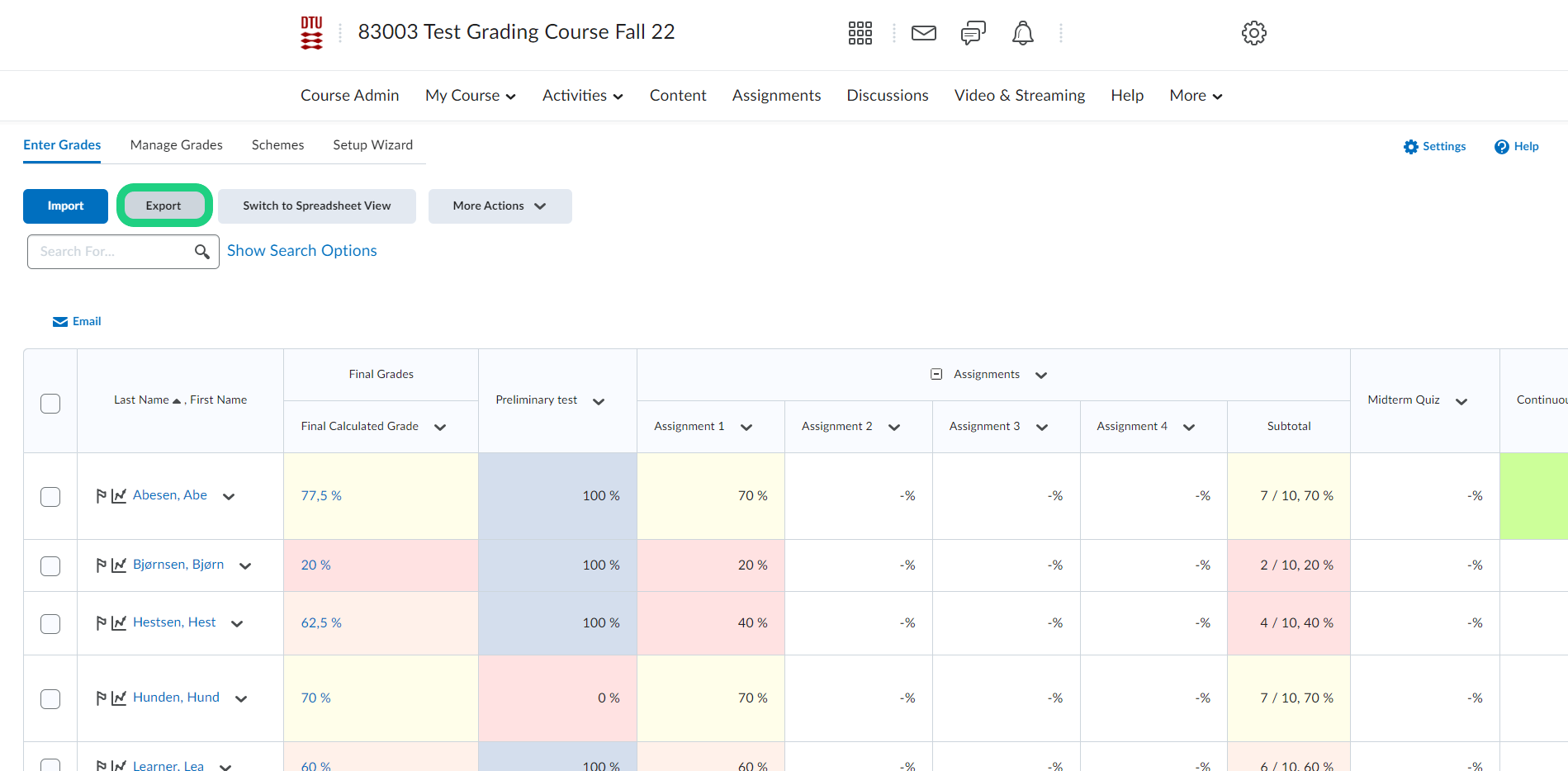
Task: Open the Assignment 1 column dropdown arrow
Action: point(746,428)
